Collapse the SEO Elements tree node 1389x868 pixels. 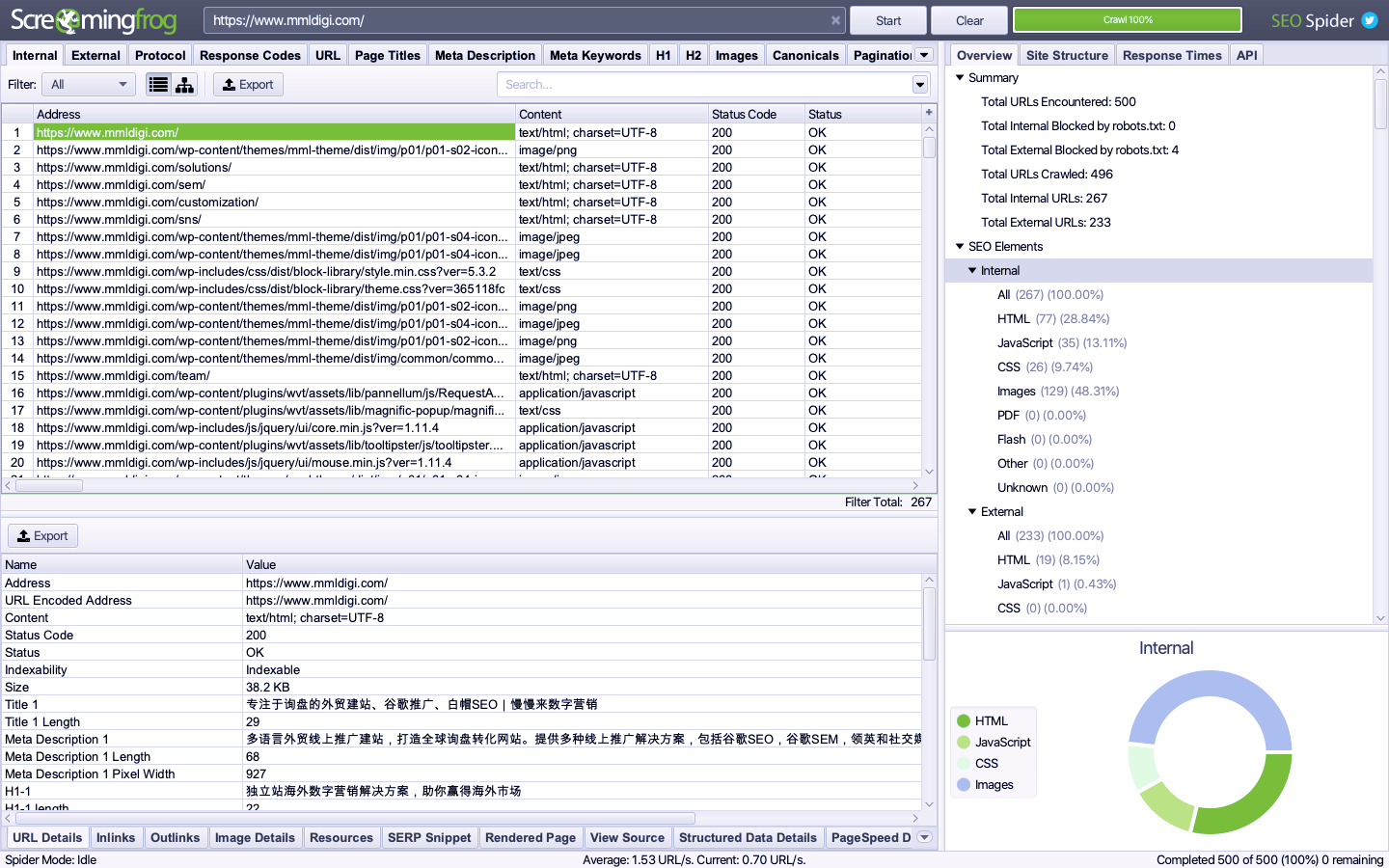click(x=960, y=247)
